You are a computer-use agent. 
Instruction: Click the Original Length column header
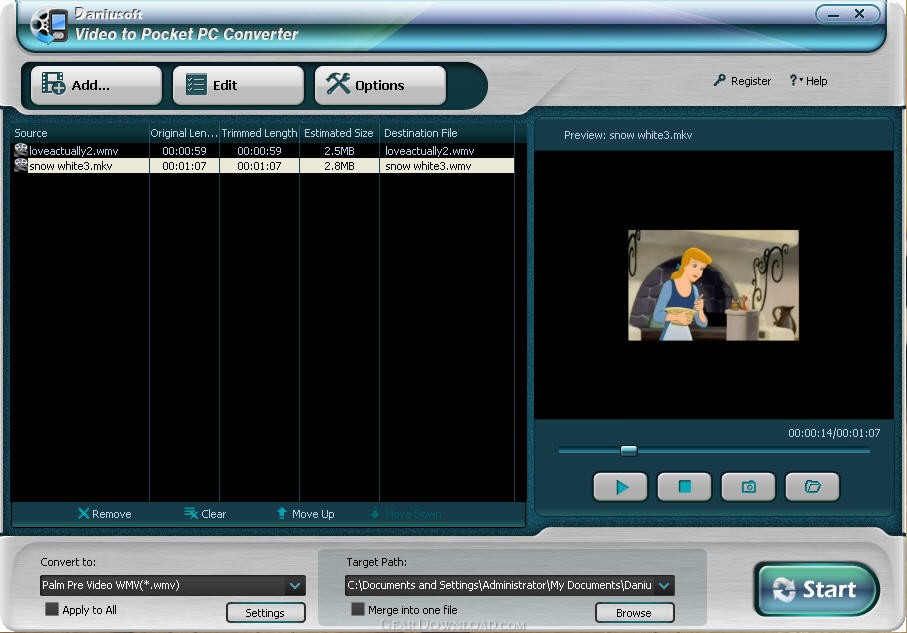click(x=184, y=133)
